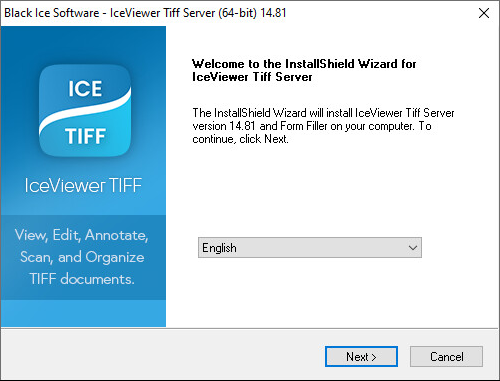Click the Black Ice Software title bar
Screen dimensions: 500x381
[145, 13]
